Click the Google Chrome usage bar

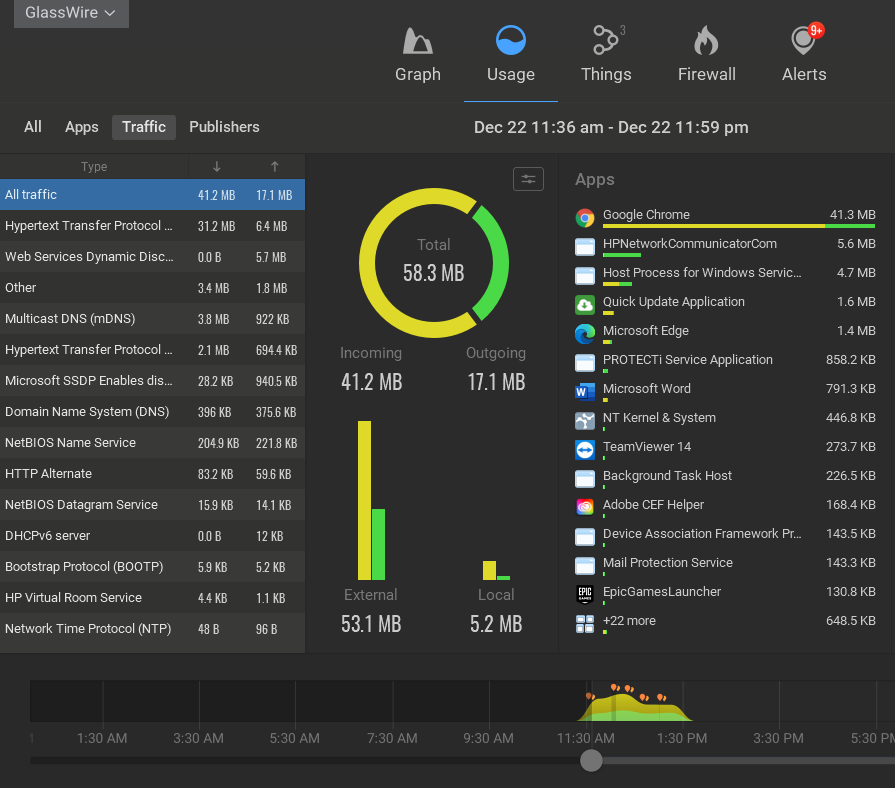tap(739, 227)
